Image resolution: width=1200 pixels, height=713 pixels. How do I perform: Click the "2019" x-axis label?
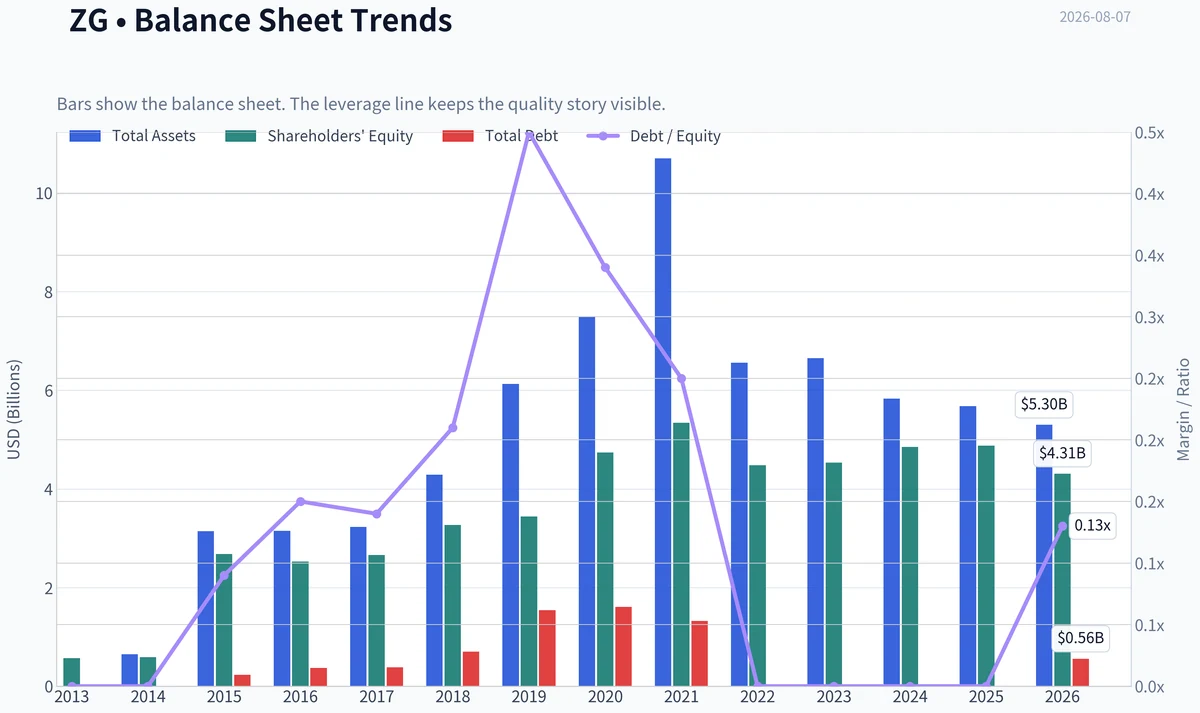coord(529,697)
